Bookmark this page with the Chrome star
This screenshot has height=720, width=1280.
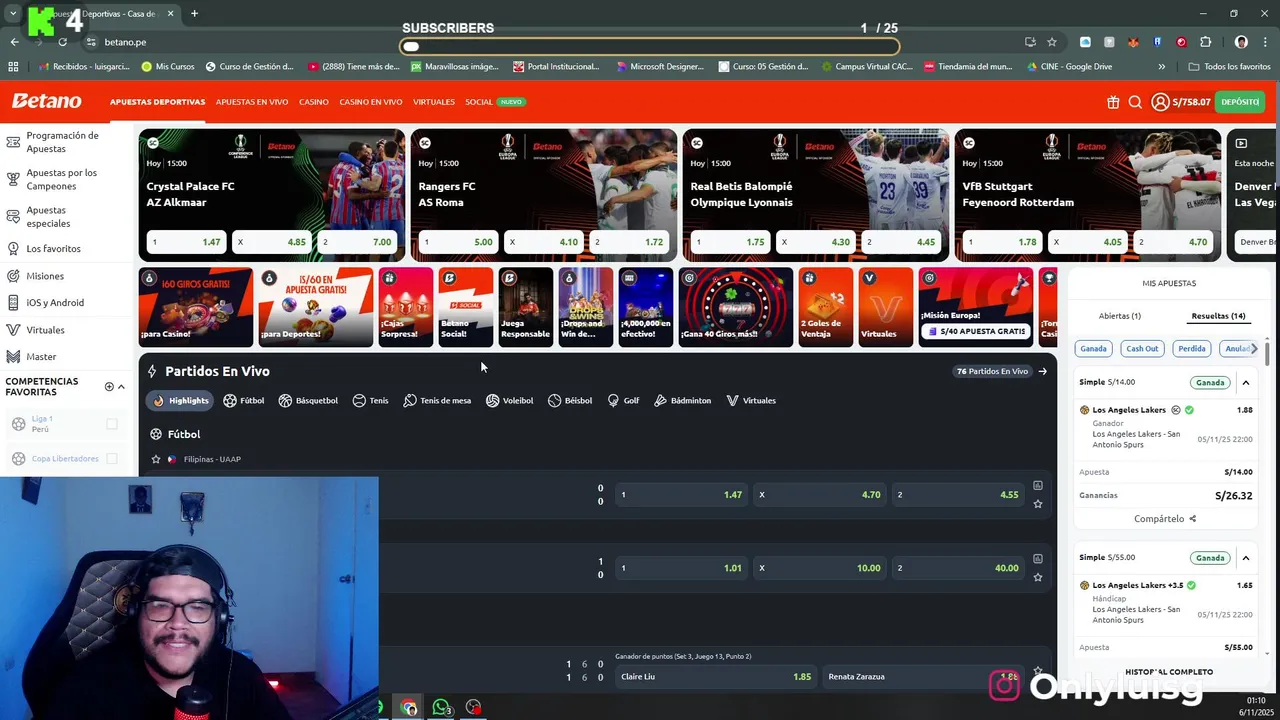click(x=1052, y=42)
